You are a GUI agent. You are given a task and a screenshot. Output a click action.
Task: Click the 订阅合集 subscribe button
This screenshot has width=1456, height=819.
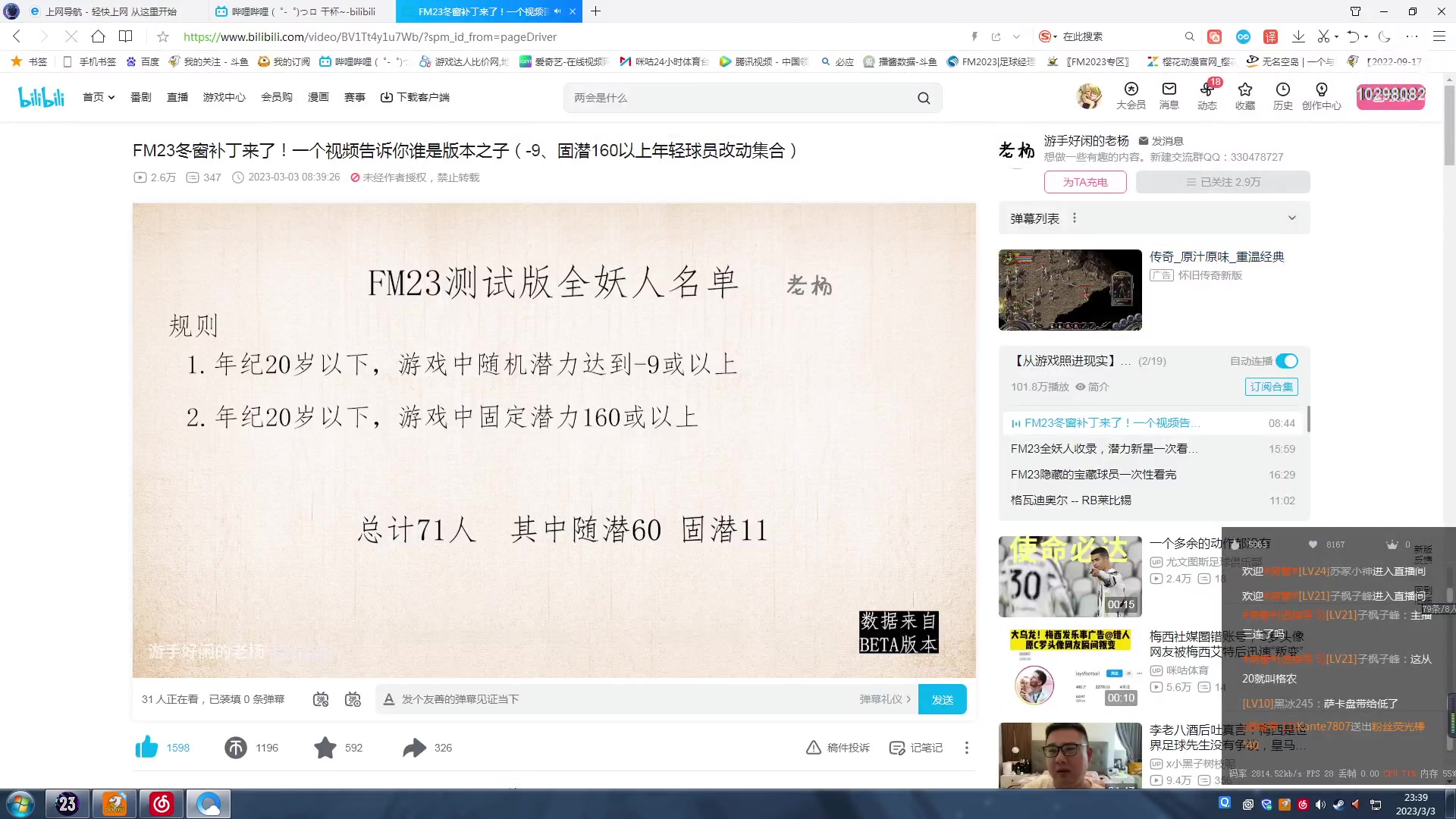[x=1271, y=387]
